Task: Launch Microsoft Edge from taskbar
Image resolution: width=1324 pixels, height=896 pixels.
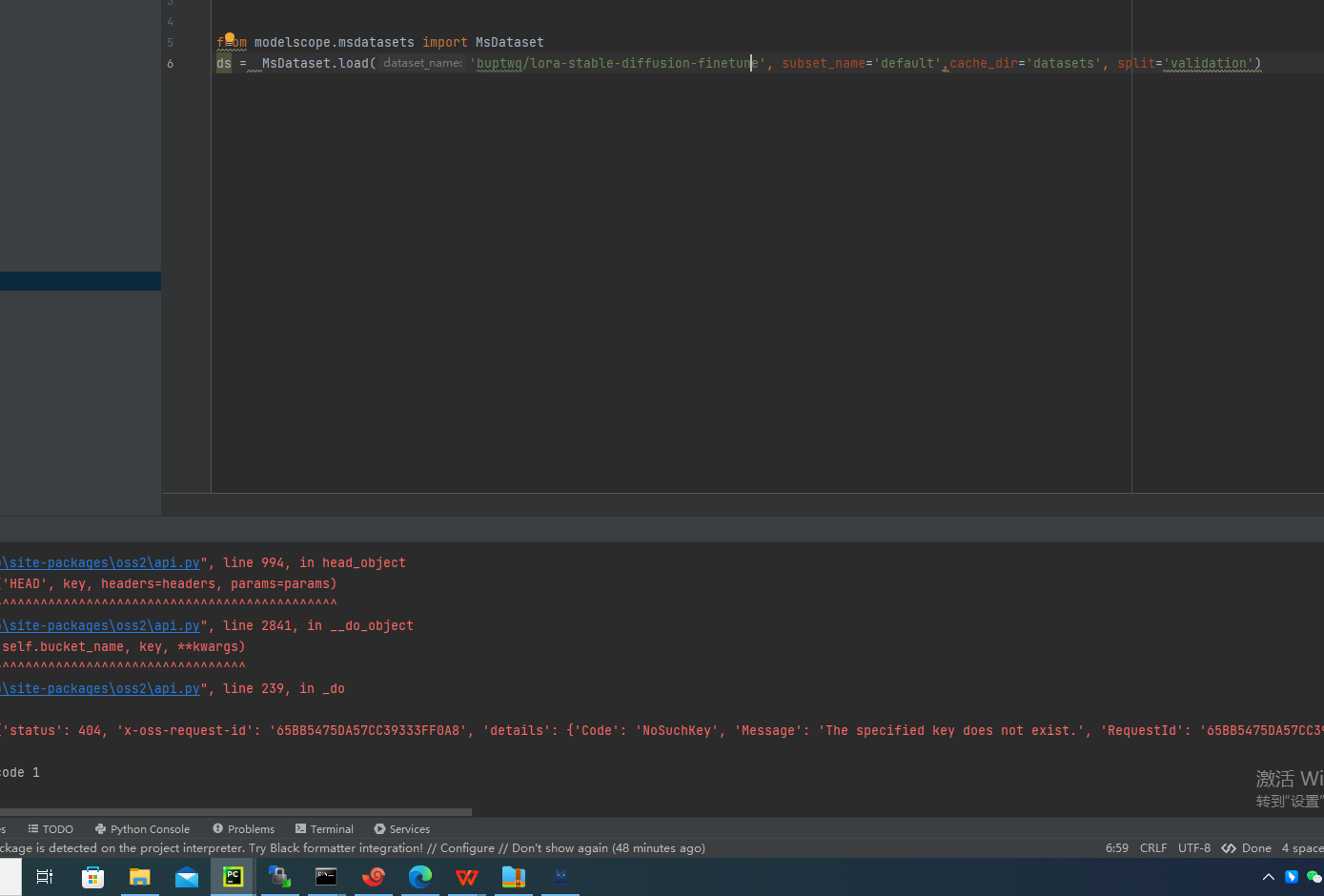Action: 420,877
